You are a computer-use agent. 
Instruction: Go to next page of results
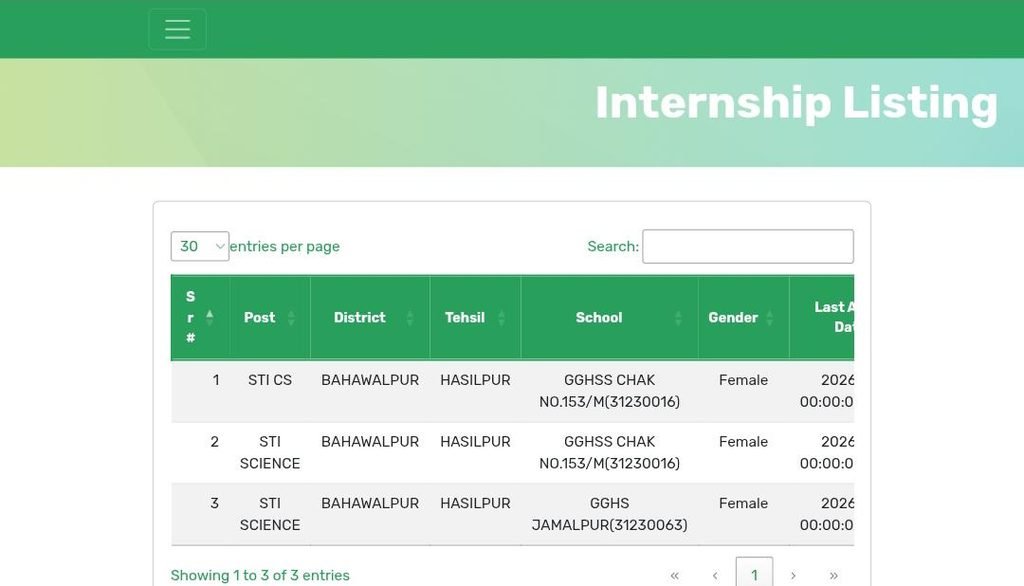pyautogui.click(x=793, y=576)
